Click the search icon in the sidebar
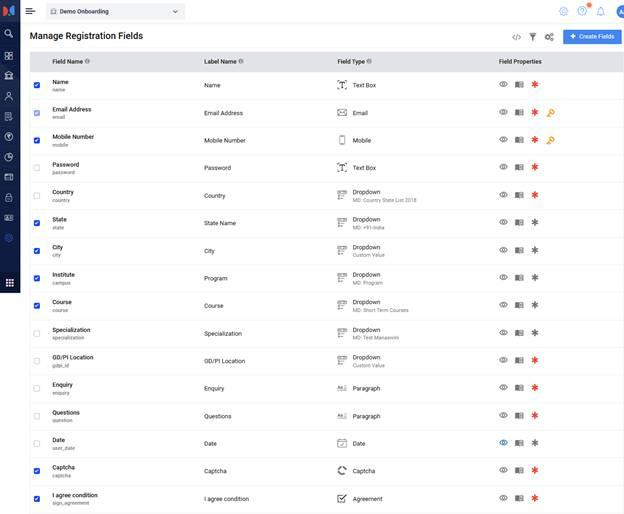624x514 pixels. point(9,34)
